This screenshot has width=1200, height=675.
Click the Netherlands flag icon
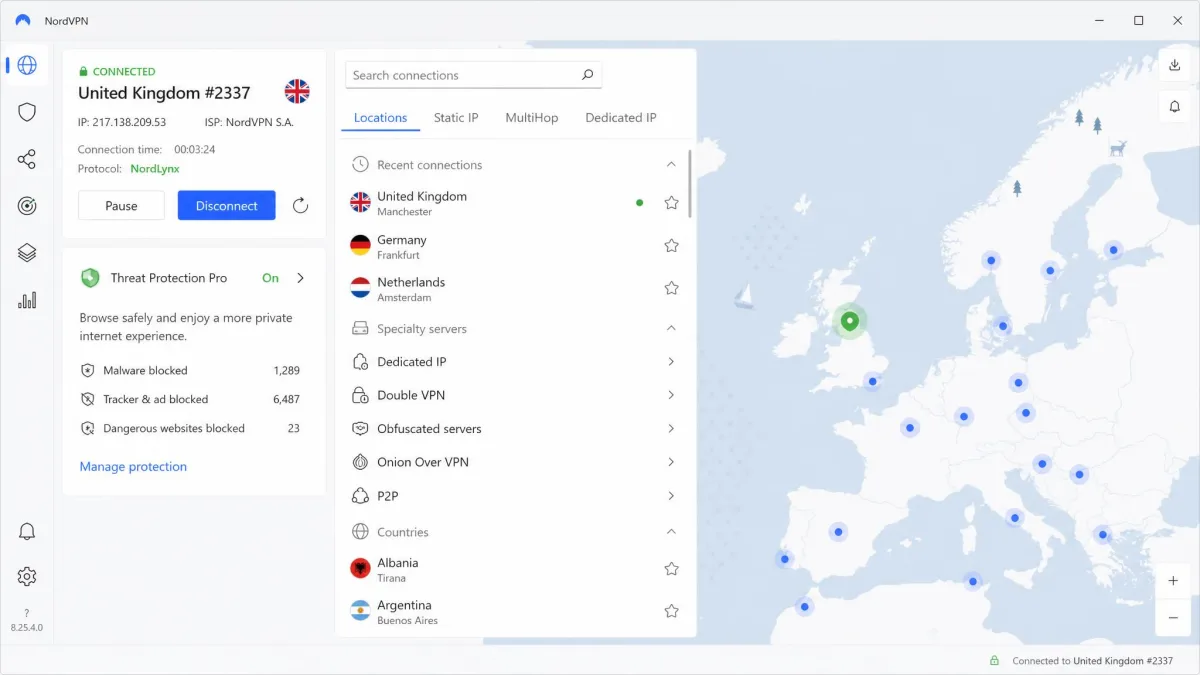(x=360, y=288)
